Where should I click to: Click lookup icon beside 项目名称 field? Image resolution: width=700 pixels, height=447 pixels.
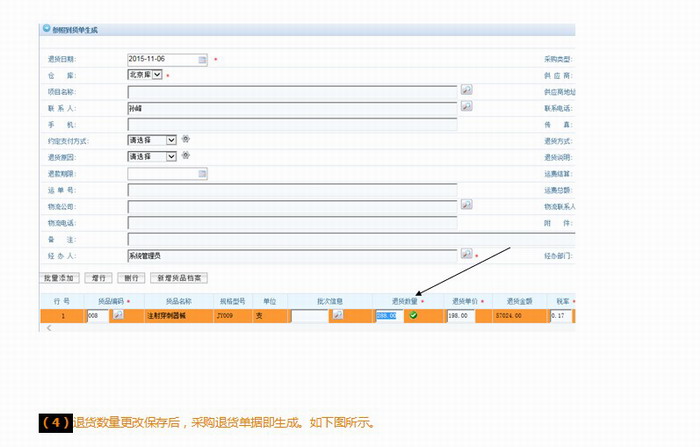pos(466,91)
